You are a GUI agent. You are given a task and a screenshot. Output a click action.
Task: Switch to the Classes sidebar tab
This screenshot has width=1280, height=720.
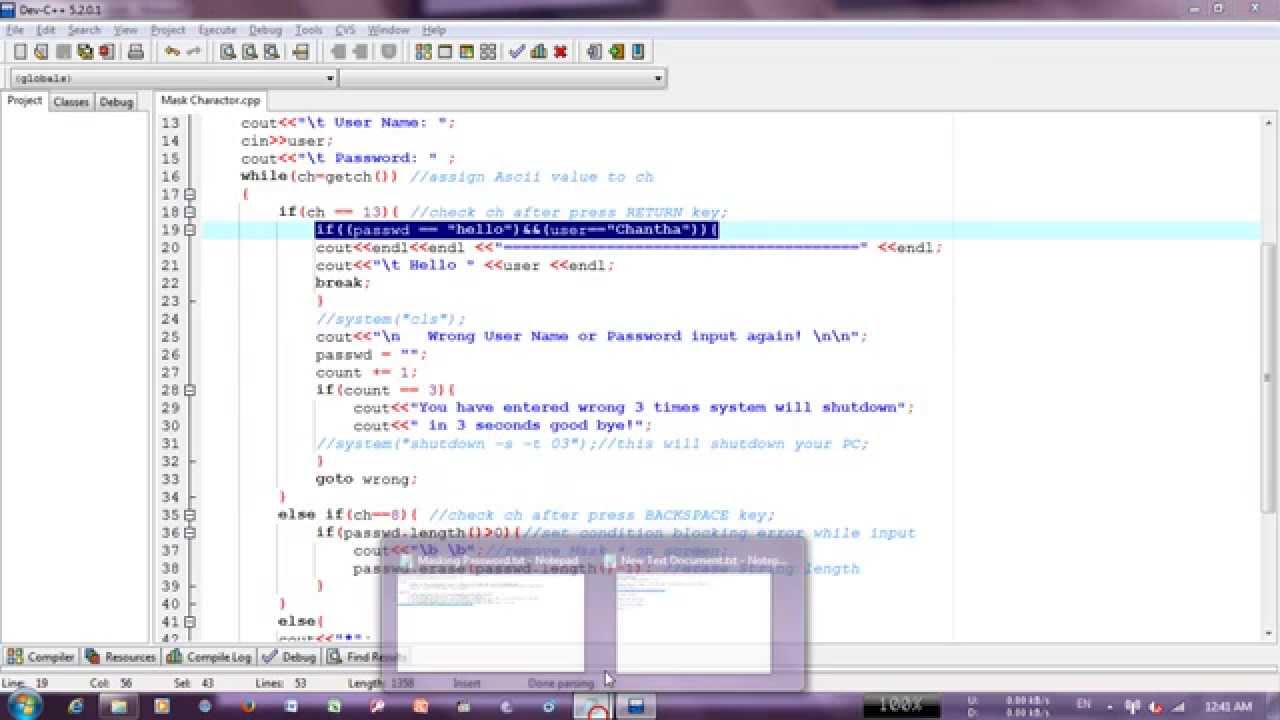pos(71,101)
